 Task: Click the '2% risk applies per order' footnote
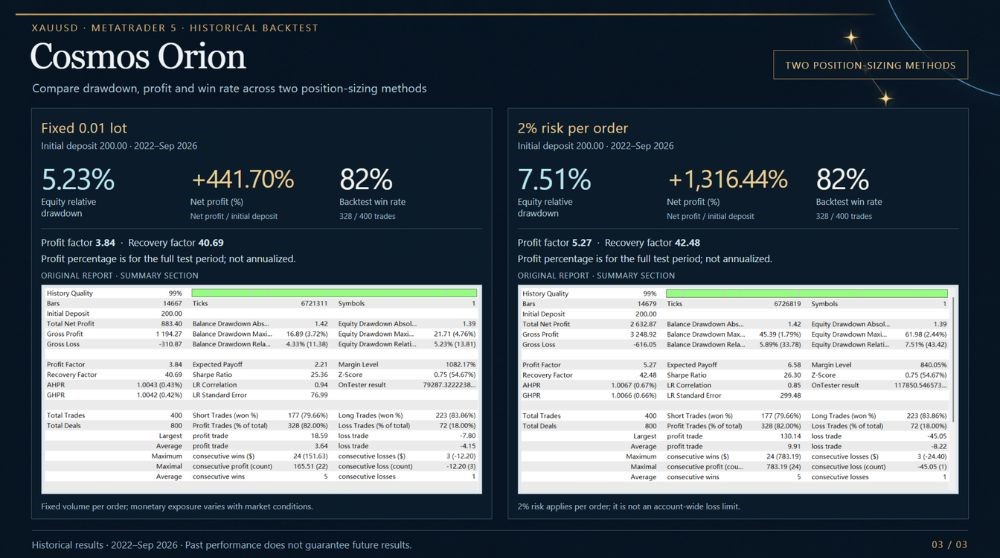coord(629,507)
